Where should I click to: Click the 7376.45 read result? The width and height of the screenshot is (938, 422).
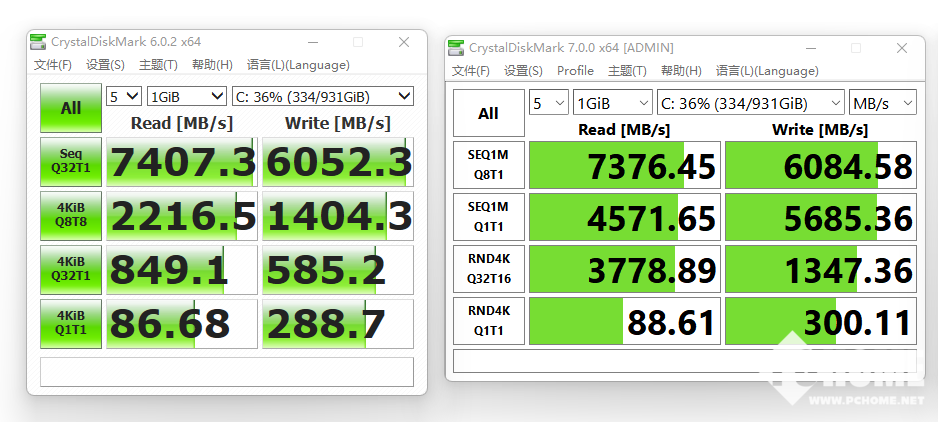point(625,165)
